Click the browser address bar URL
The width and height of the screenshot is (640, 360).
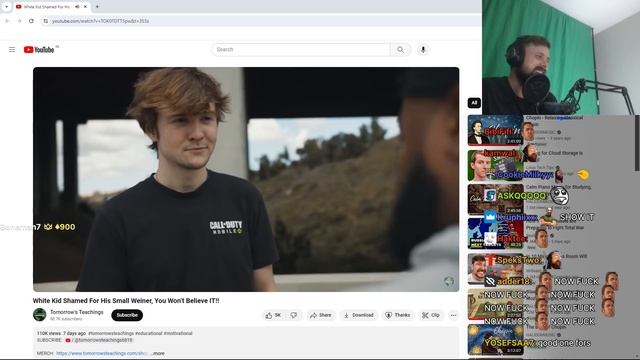click(100, 21)
